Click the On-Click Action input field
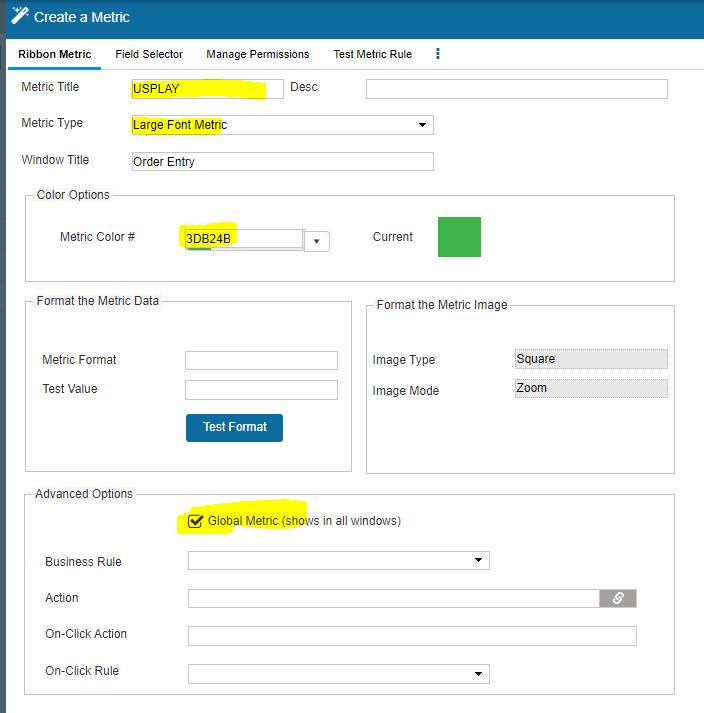Image resolution: width=704 pixels, height=713 pixels. pyautogui.click(x=412, y=636)
